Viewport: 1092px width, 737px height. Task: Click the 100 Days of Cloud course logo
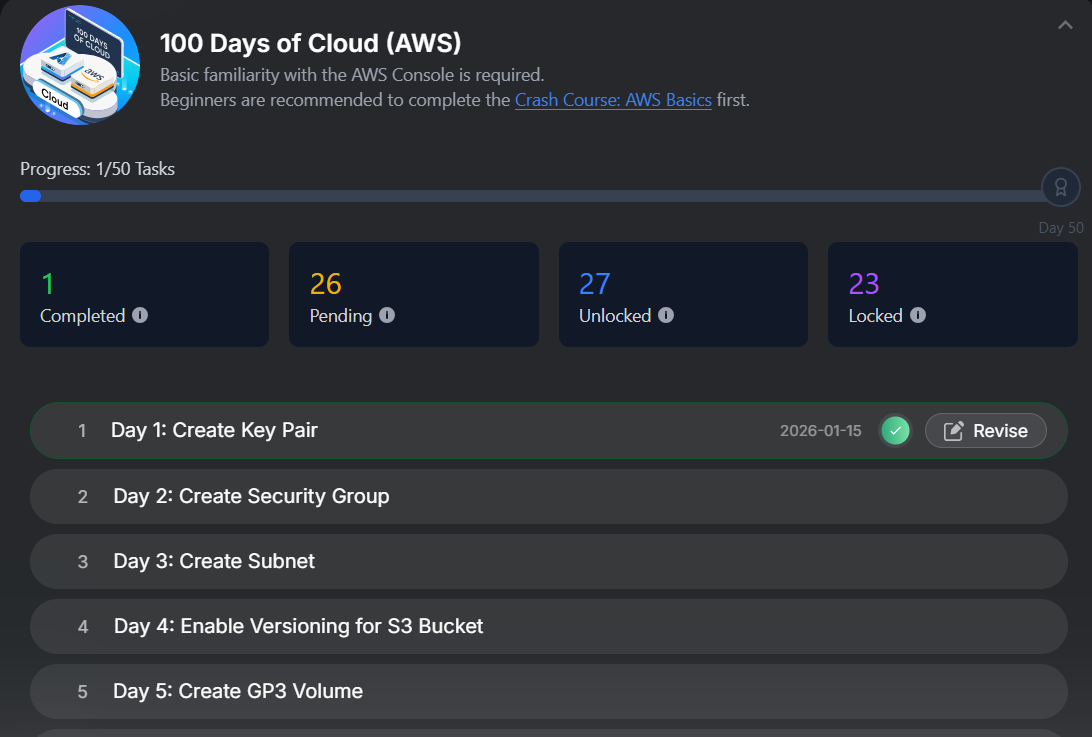coord(81,64)
